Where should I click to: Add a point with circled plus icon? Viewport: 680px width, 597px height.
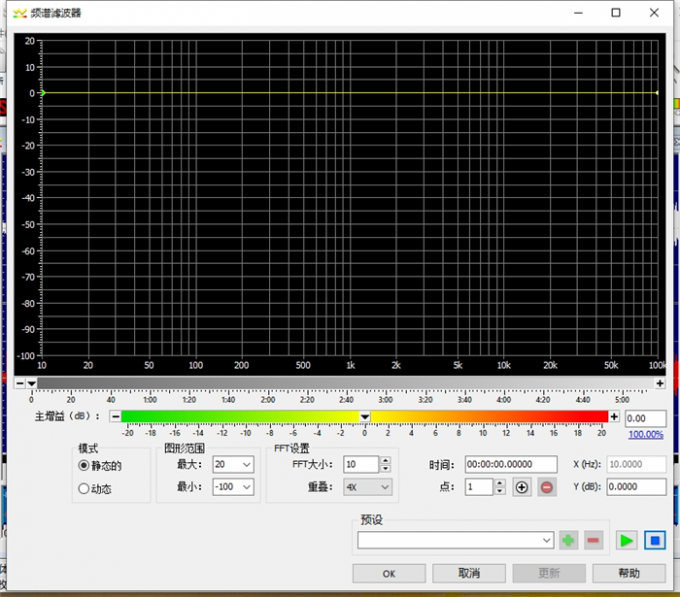pyautogui.click(x=522, y=487)
